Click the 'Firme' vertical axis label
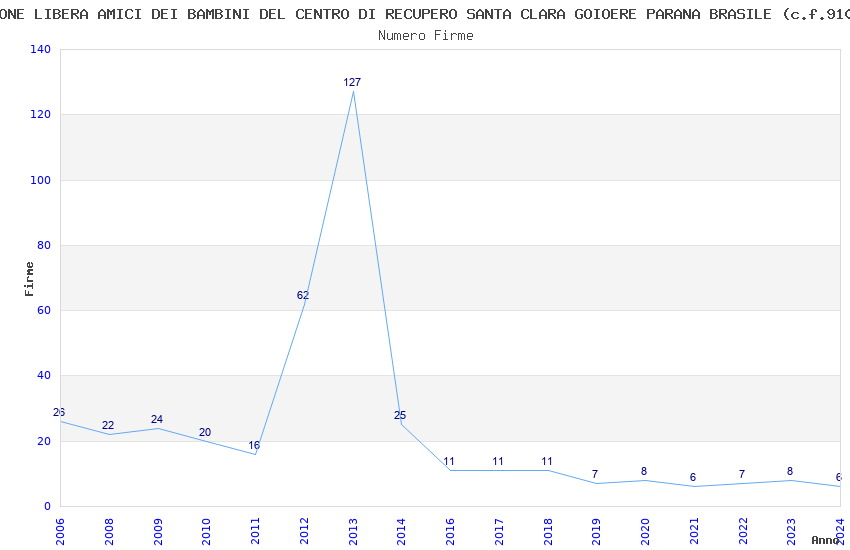The height and width of the screenshot is (550, 850). tap(29, 279)
